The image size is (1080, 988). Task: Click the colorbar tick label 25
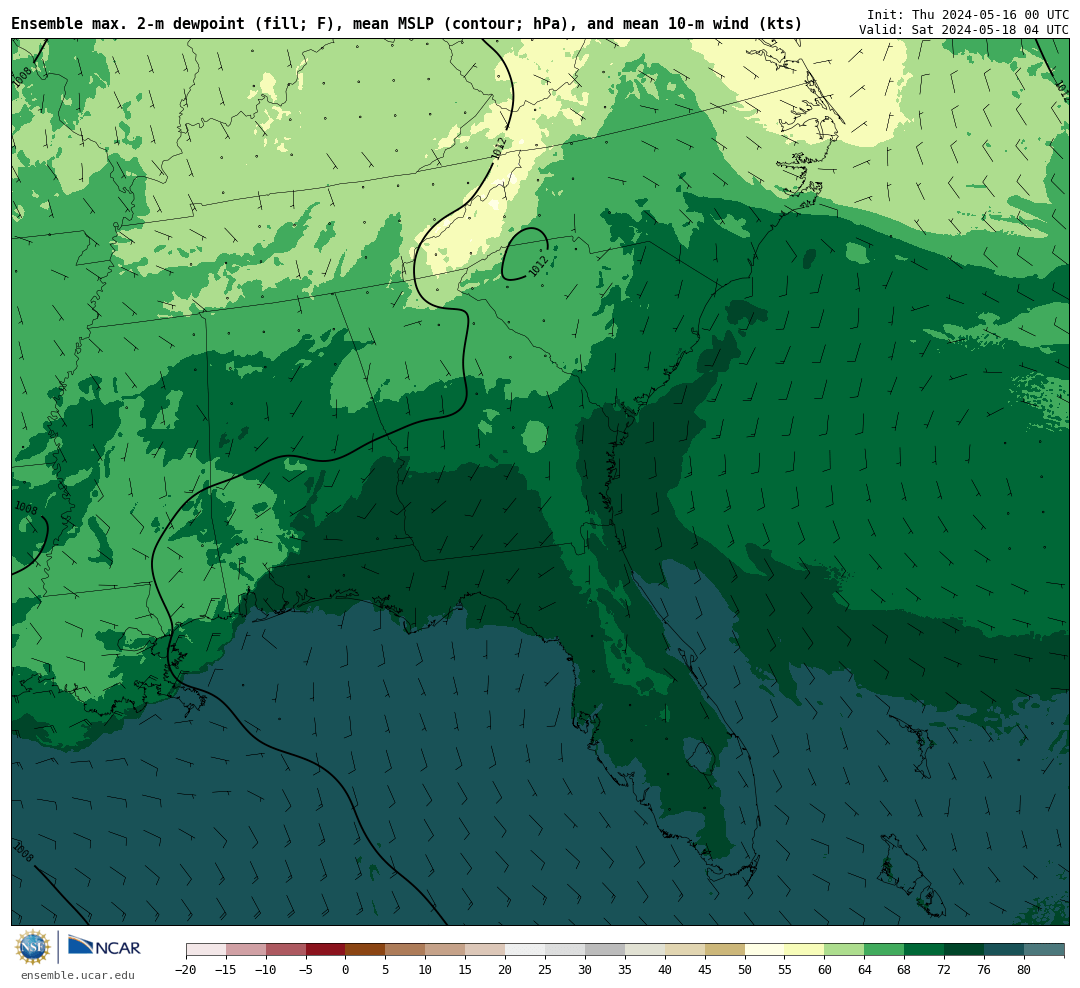[545, 970]
